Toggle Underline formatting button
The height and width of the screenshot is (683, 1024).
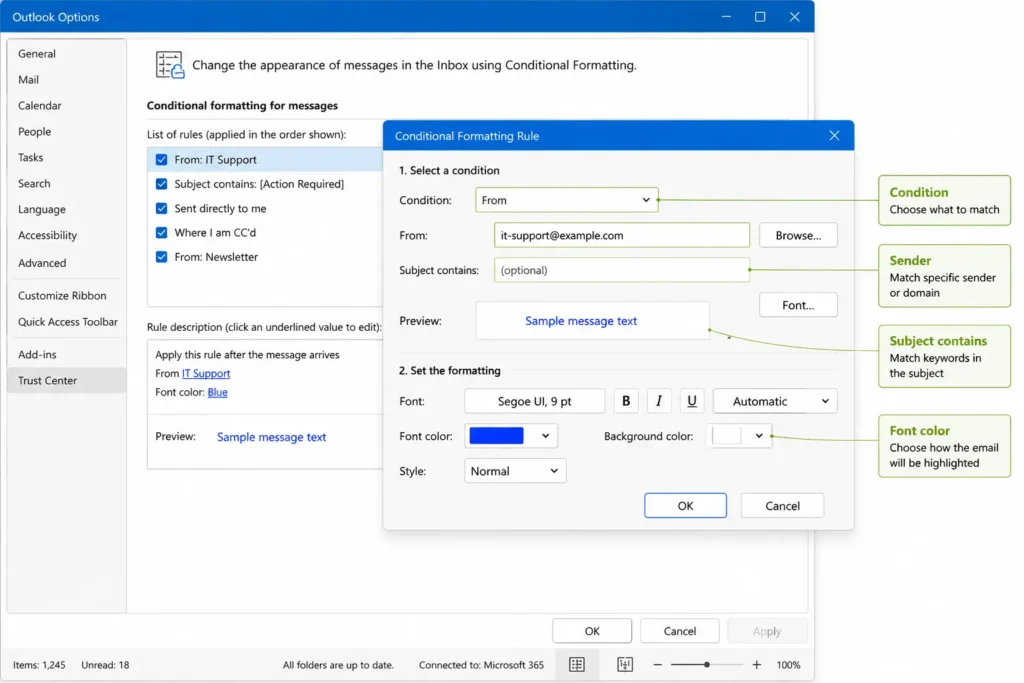pos(692,401)
